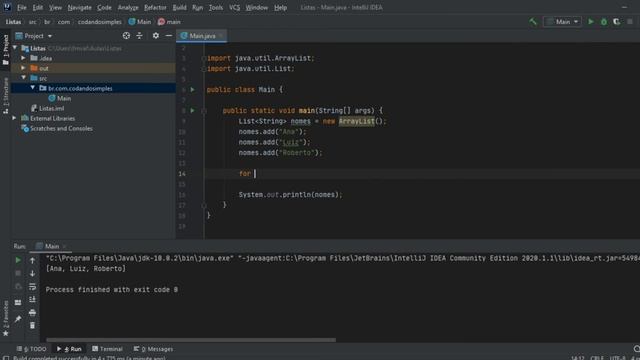The image size is (640, 360).
Task: Open the Refactor menu
Action: point(155,7)
